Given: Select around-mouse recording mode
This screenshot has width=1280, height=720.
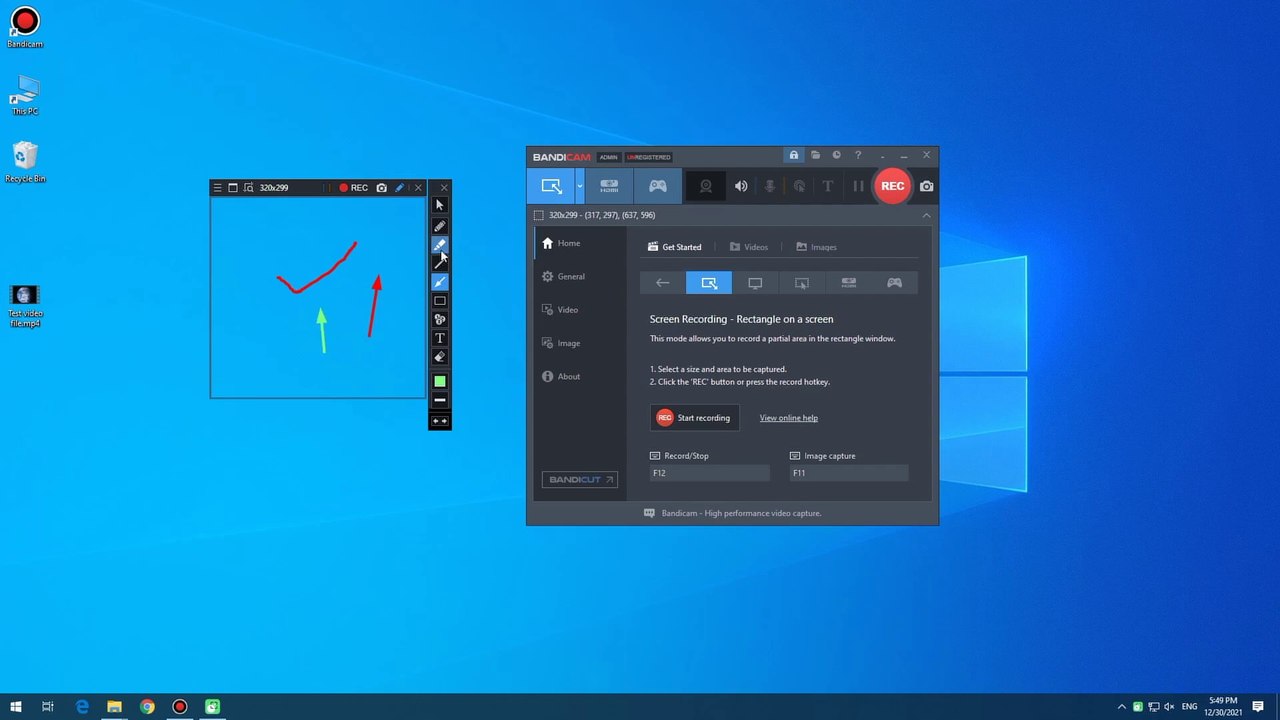Looking at the screenshot, I should (x=801, y=283).
